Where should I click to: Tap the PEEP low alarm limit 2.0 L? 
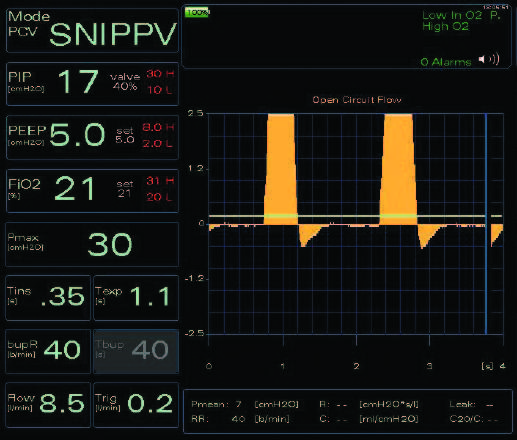158,144
